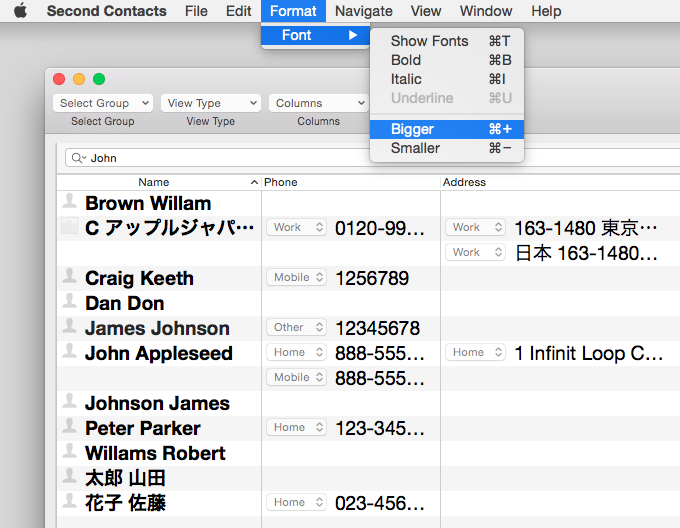This screenshot has height=528, width=680.
Task: Open Other label popup for 12345678
Action: pyautogui.click(x=296, y=327)
